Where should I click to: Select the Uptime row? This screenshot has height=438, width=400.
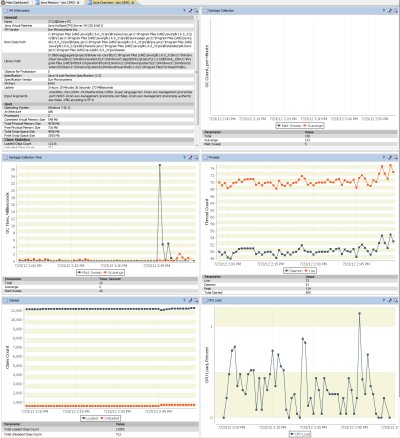point(98,87)
